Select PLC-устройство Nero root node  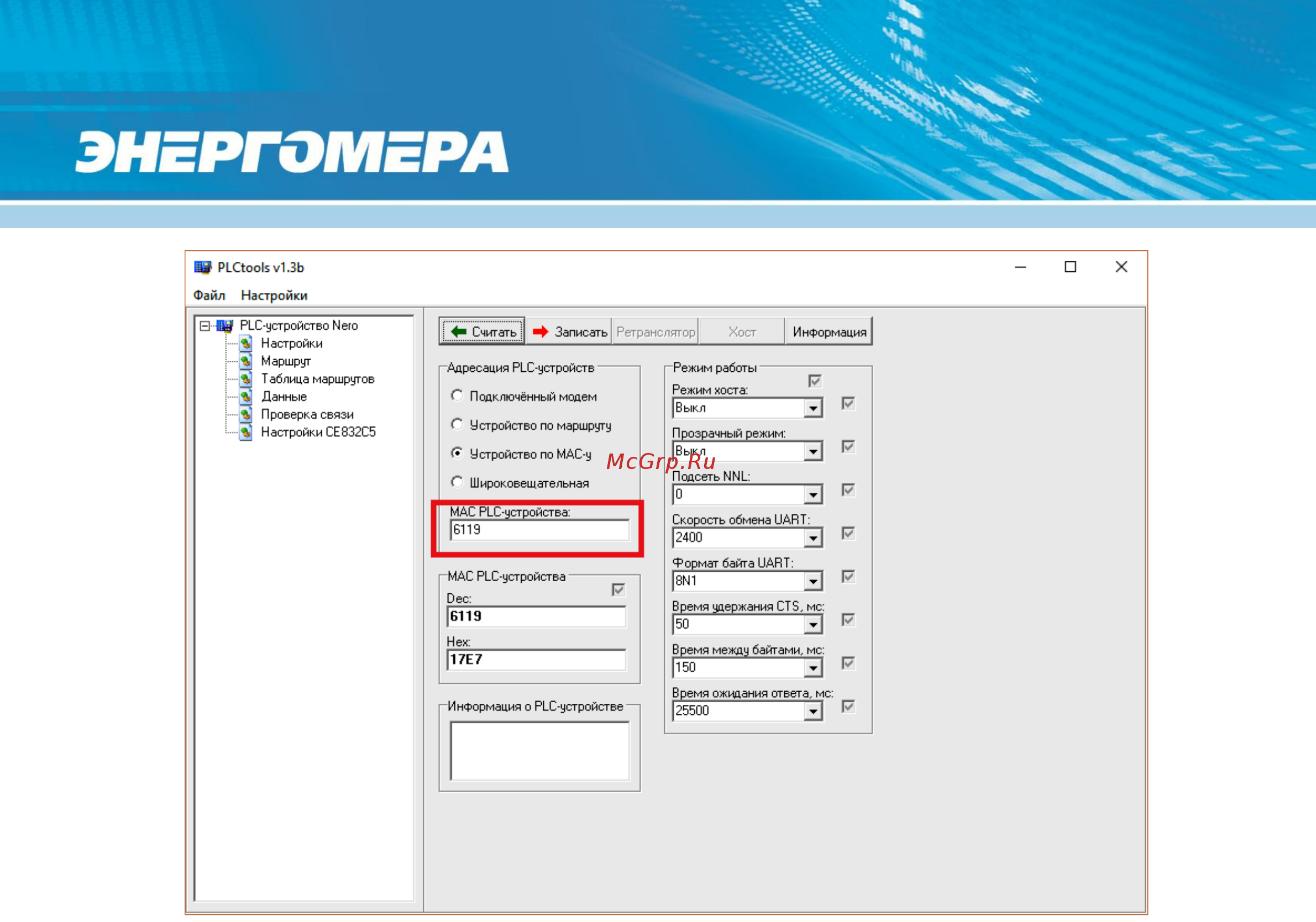point(298,325)
